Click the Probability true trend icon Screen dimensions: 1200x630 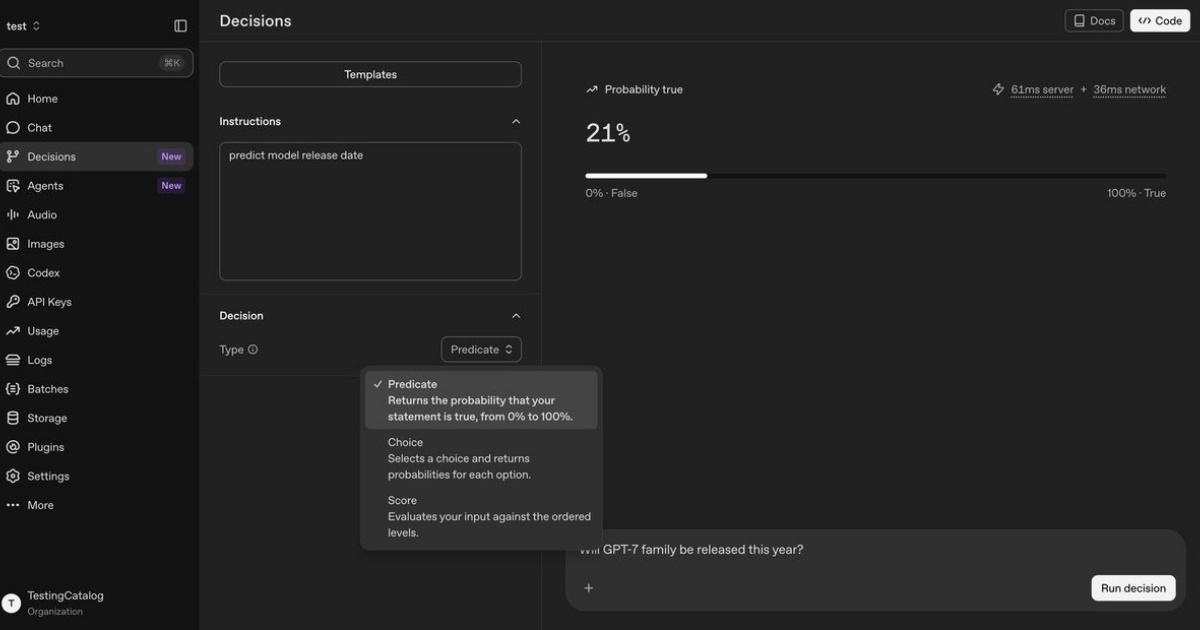592,90
